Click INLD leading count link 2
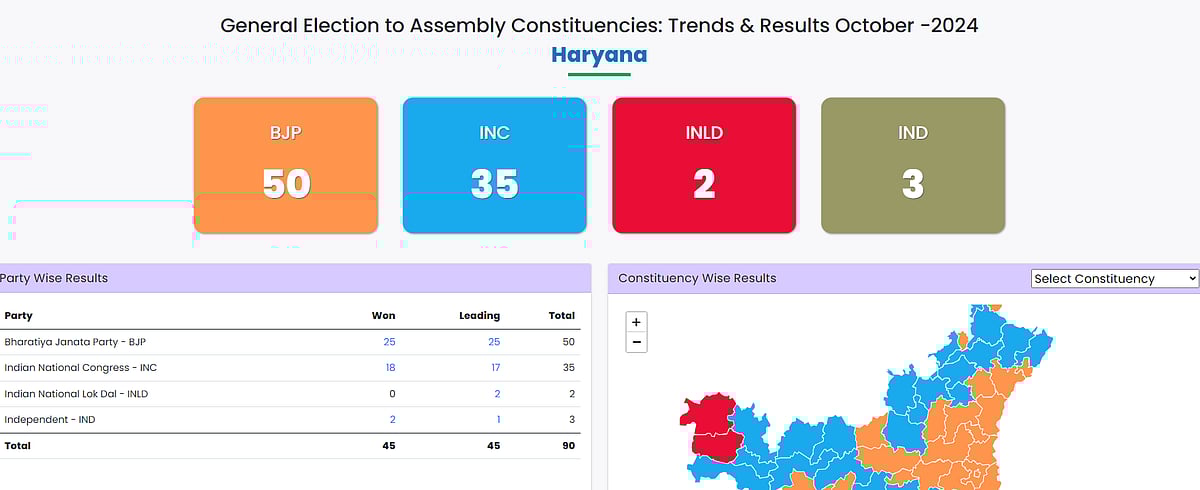 click(497, 394)
